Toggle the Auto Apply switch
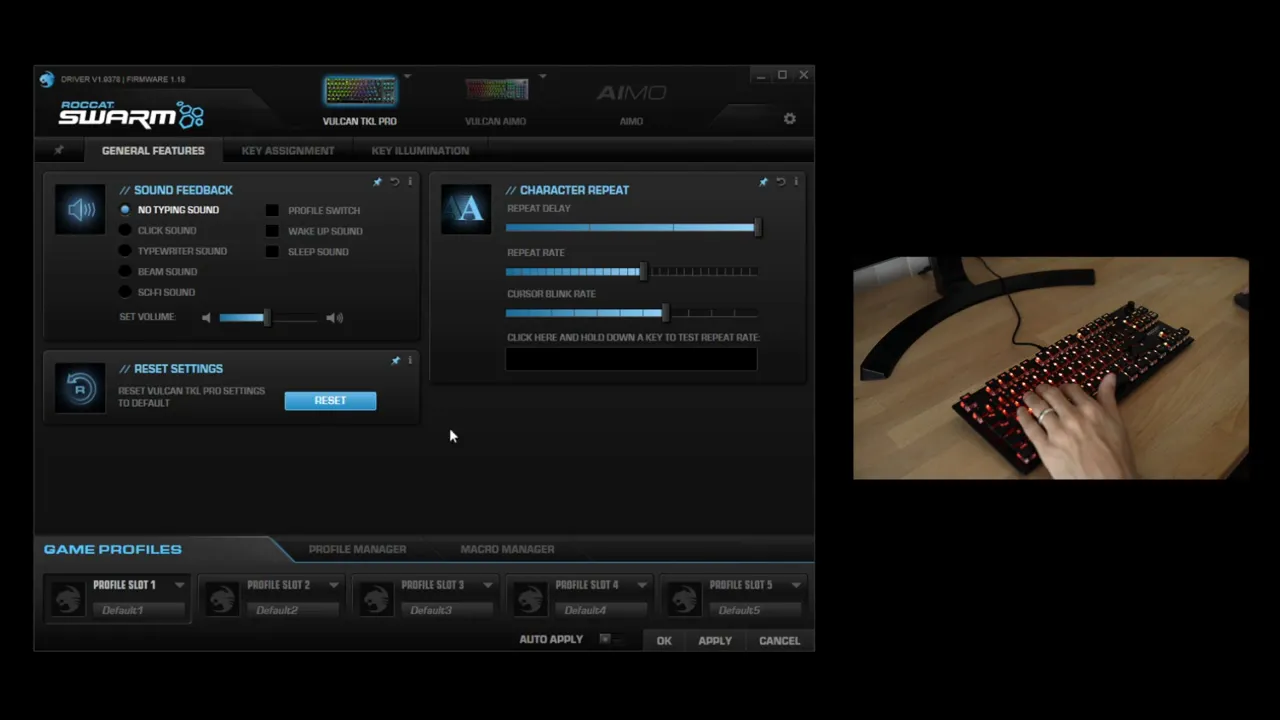Viewport: 1280px width, 720px height. (610, 639)
